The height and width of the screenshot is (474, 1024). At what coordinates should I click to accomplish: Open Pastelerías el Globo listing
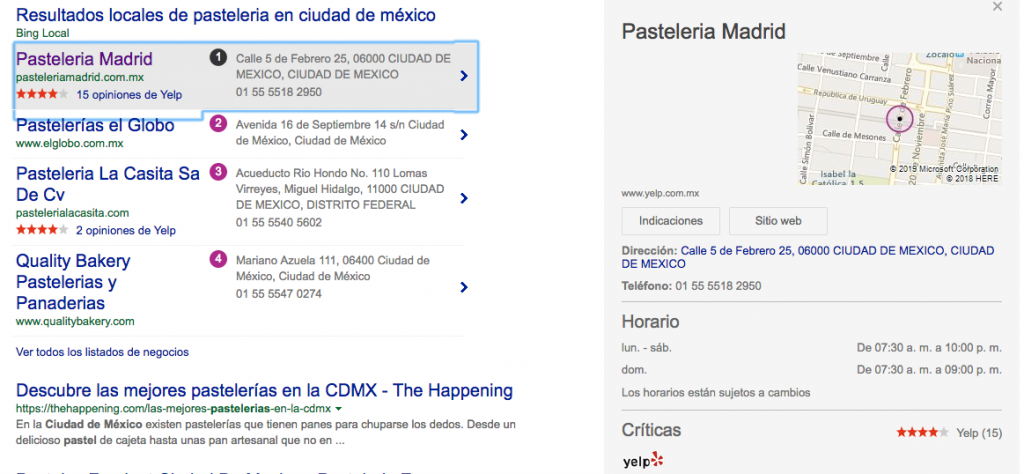pyautogui.click(x=95, y=125)
